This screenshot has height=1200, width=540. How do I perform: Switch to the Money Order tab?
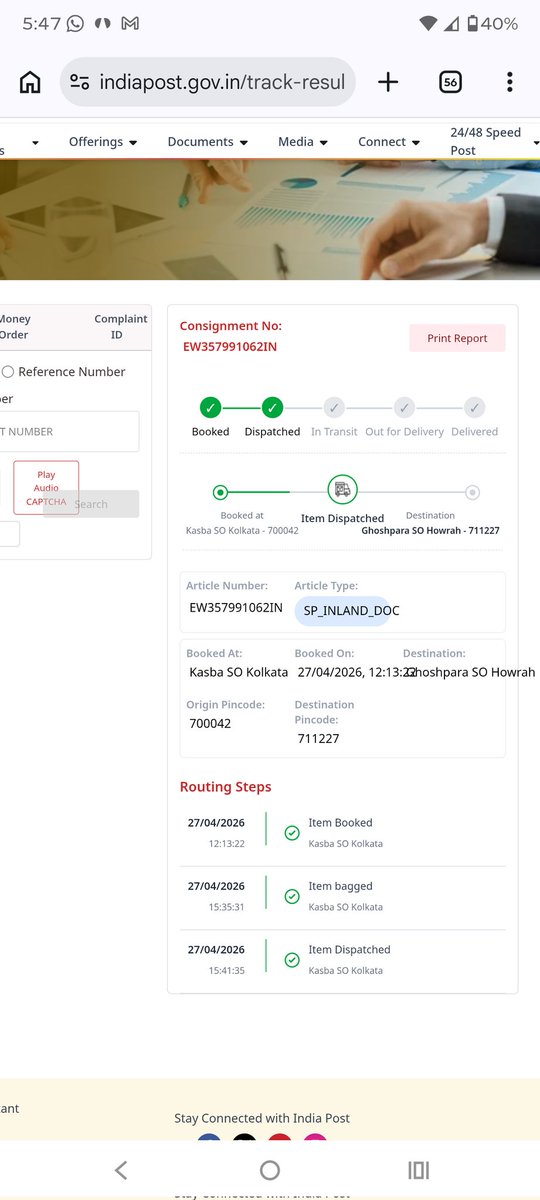tap(15, 326)
